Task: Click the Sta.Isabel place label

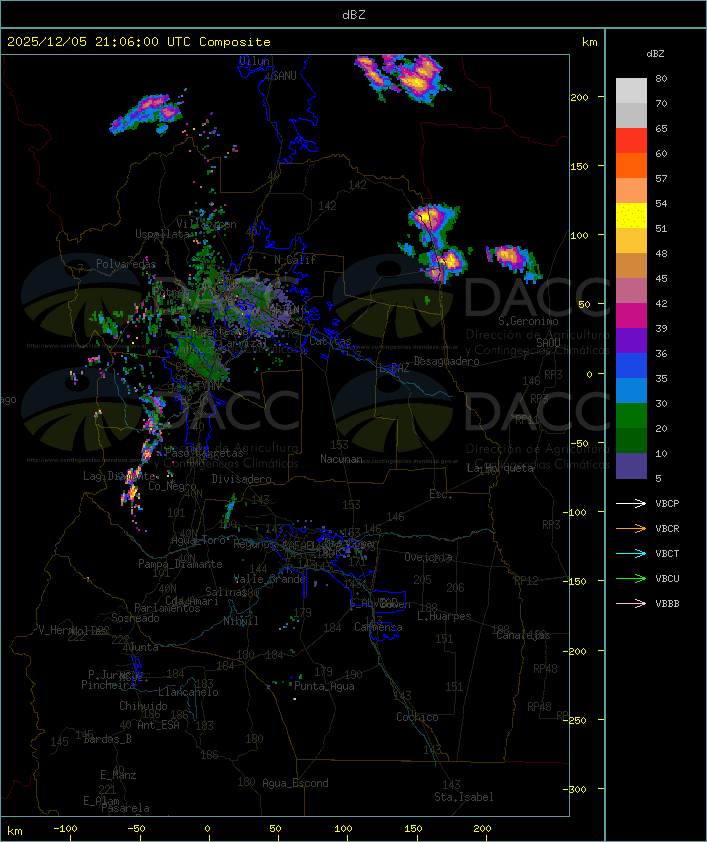Action: (464, 797)
